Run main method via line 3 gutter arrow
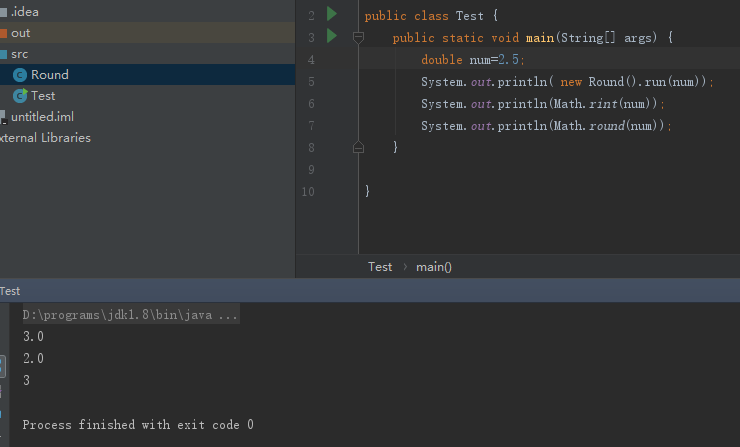 [x=332, y=36]
